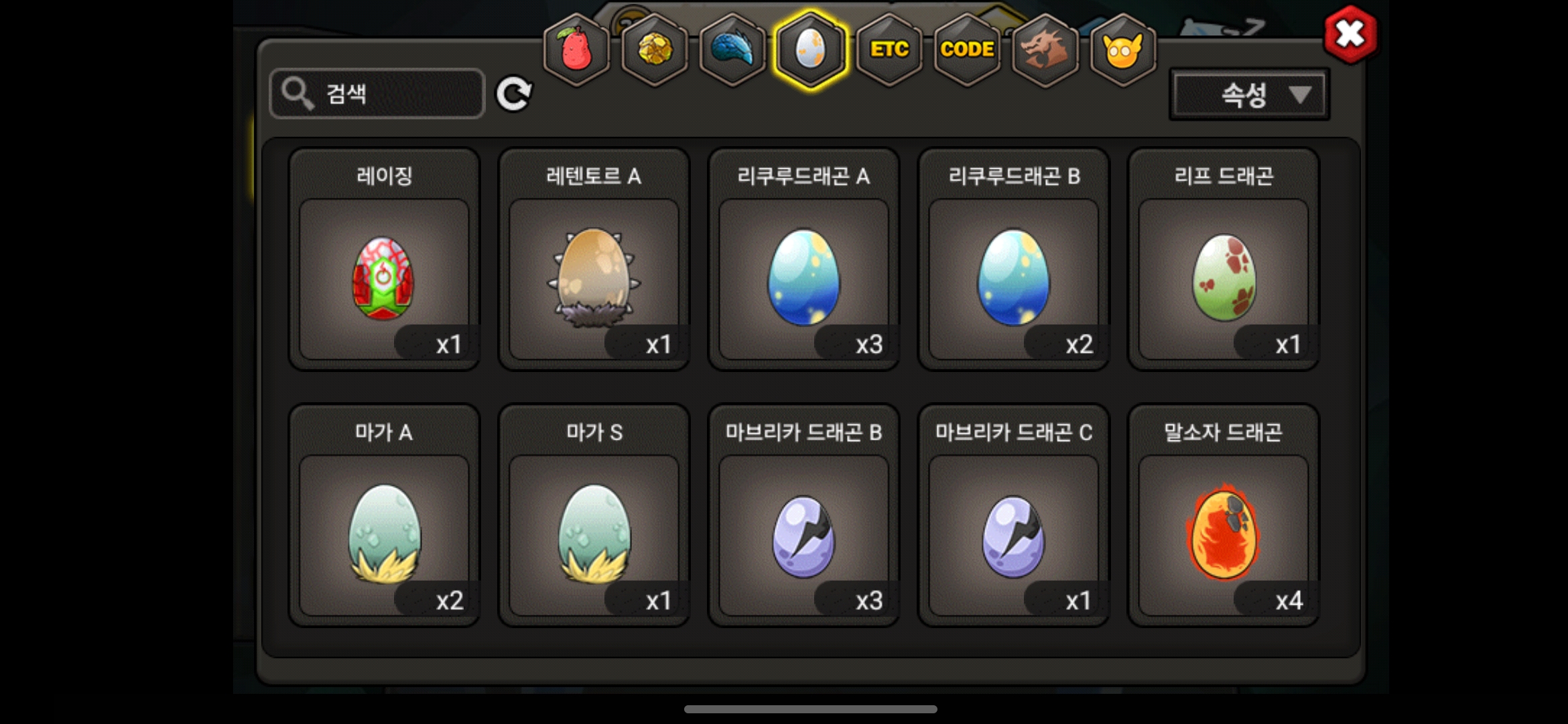Select the 마가 S egg item
This screenshot has width=1568, height=724.
click(594, 516)
